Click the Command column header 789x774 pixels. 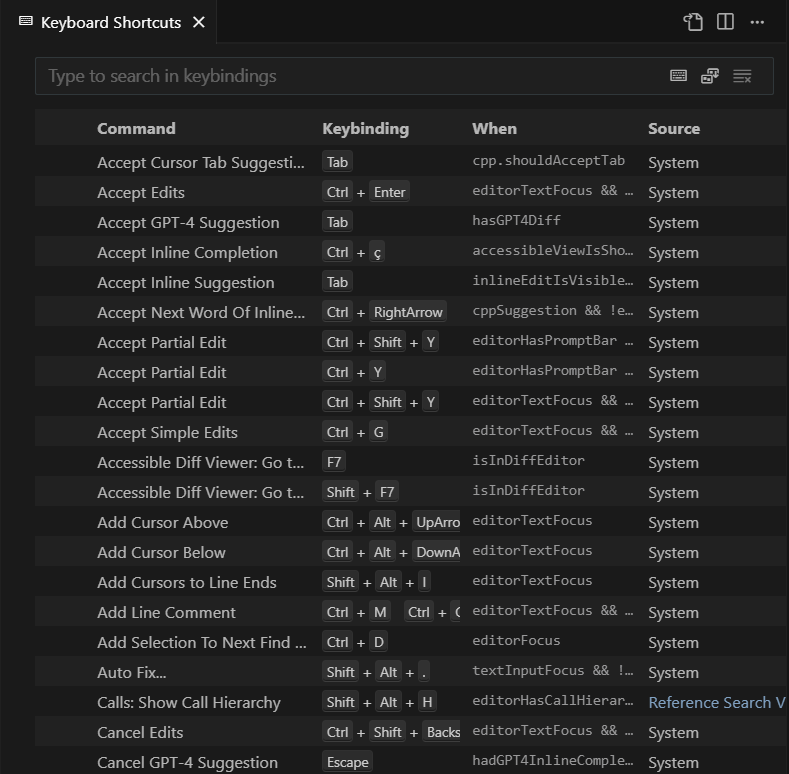tap(136, 129)
